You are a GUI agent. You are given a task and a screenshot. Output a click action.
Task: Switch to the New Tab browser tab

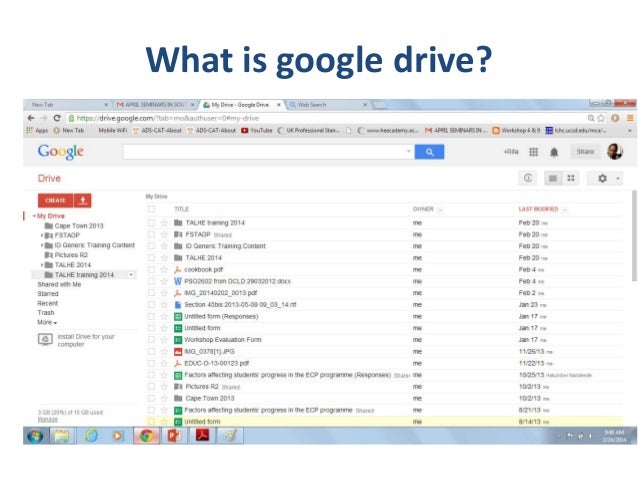click(x=67, y=105)
